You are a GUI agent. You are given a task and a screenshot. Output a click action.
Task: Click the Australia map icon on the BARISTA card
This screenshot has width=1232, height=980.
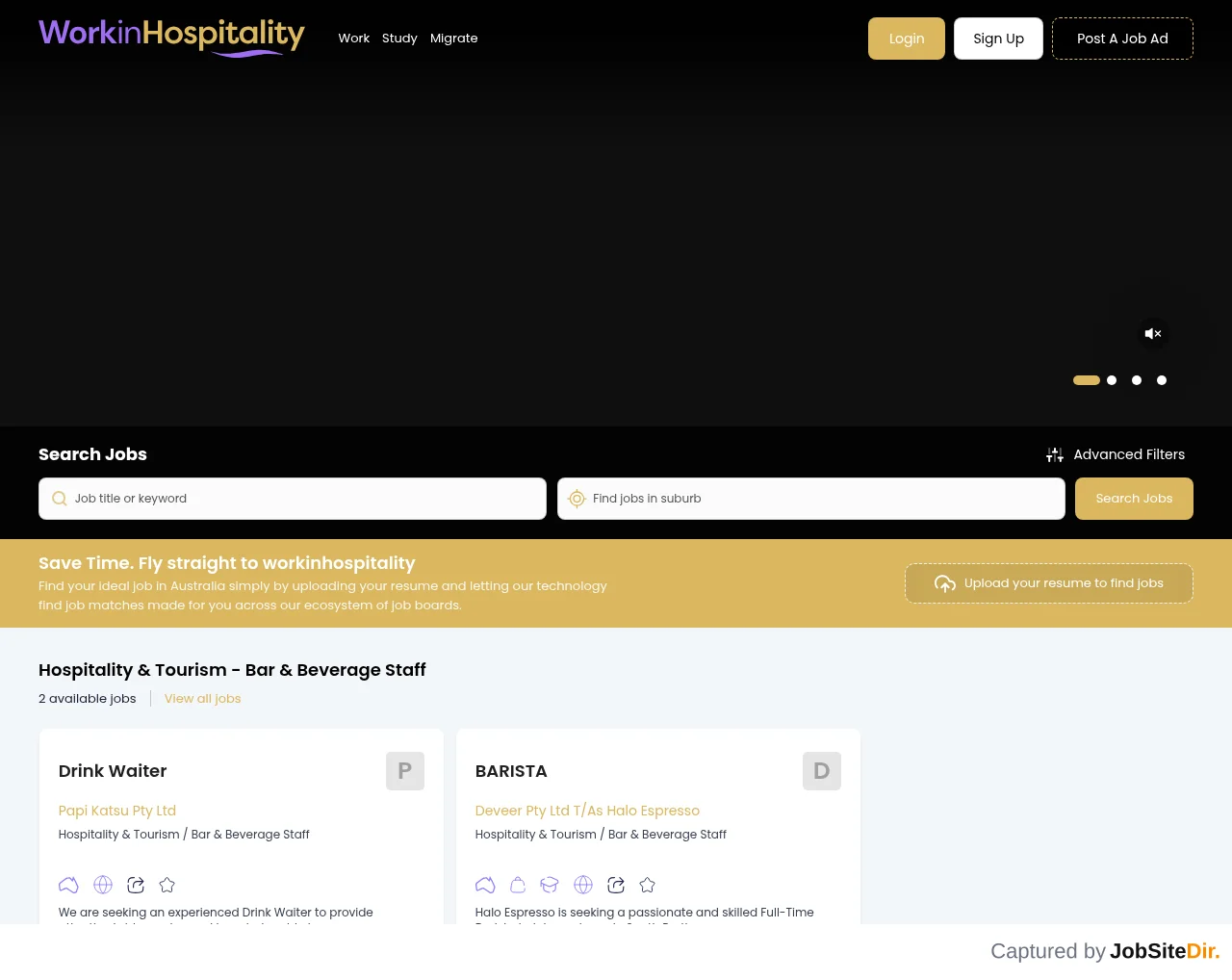[485, 885]
